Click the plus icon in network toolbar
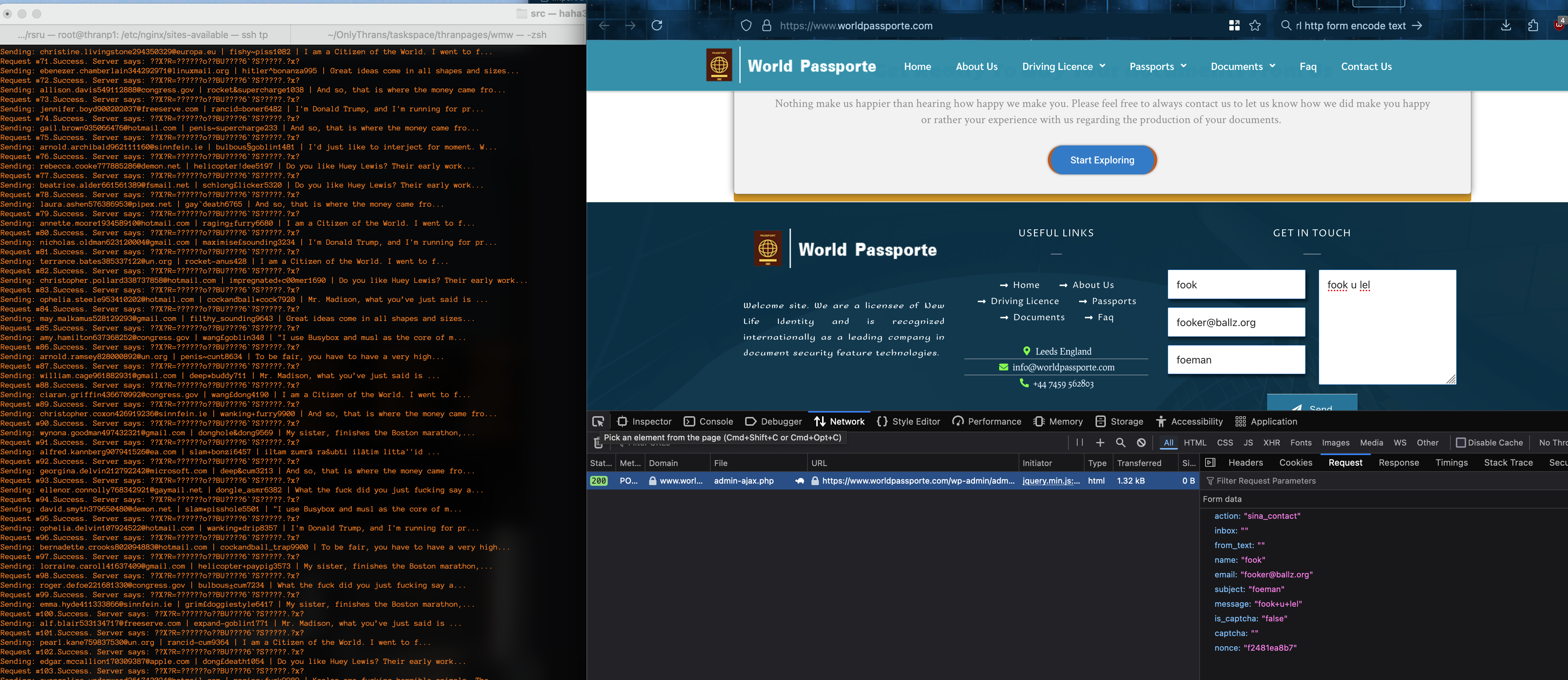1568x680 pixels. (1100, 443)
